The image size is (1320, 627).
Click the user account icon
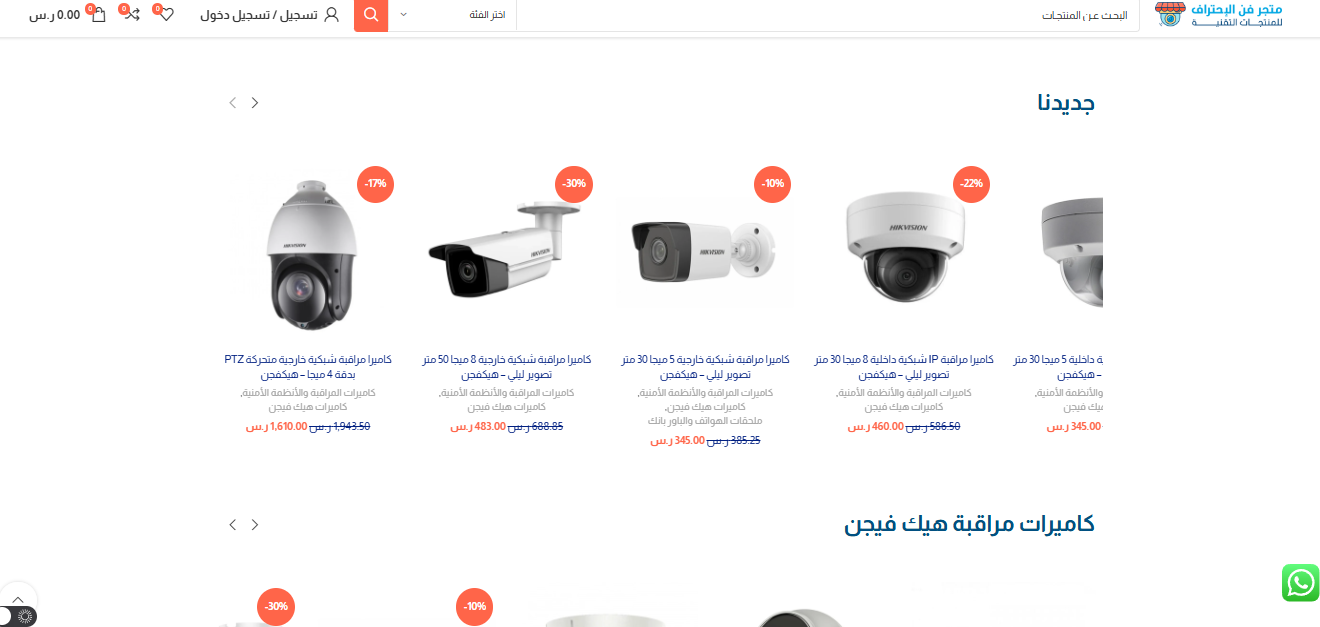point(332,15)
